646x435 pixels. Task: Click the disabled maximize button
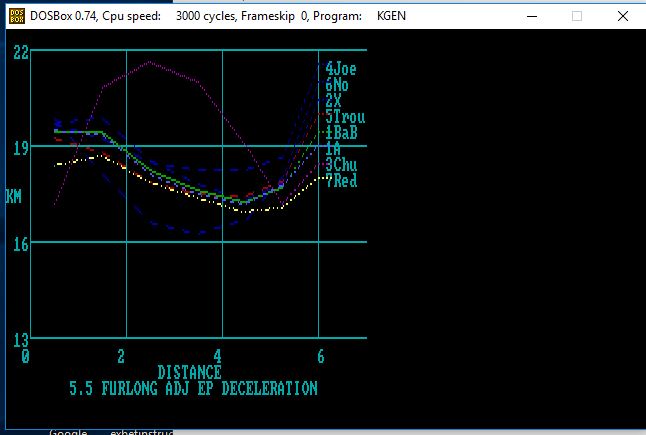pos(577,16)
